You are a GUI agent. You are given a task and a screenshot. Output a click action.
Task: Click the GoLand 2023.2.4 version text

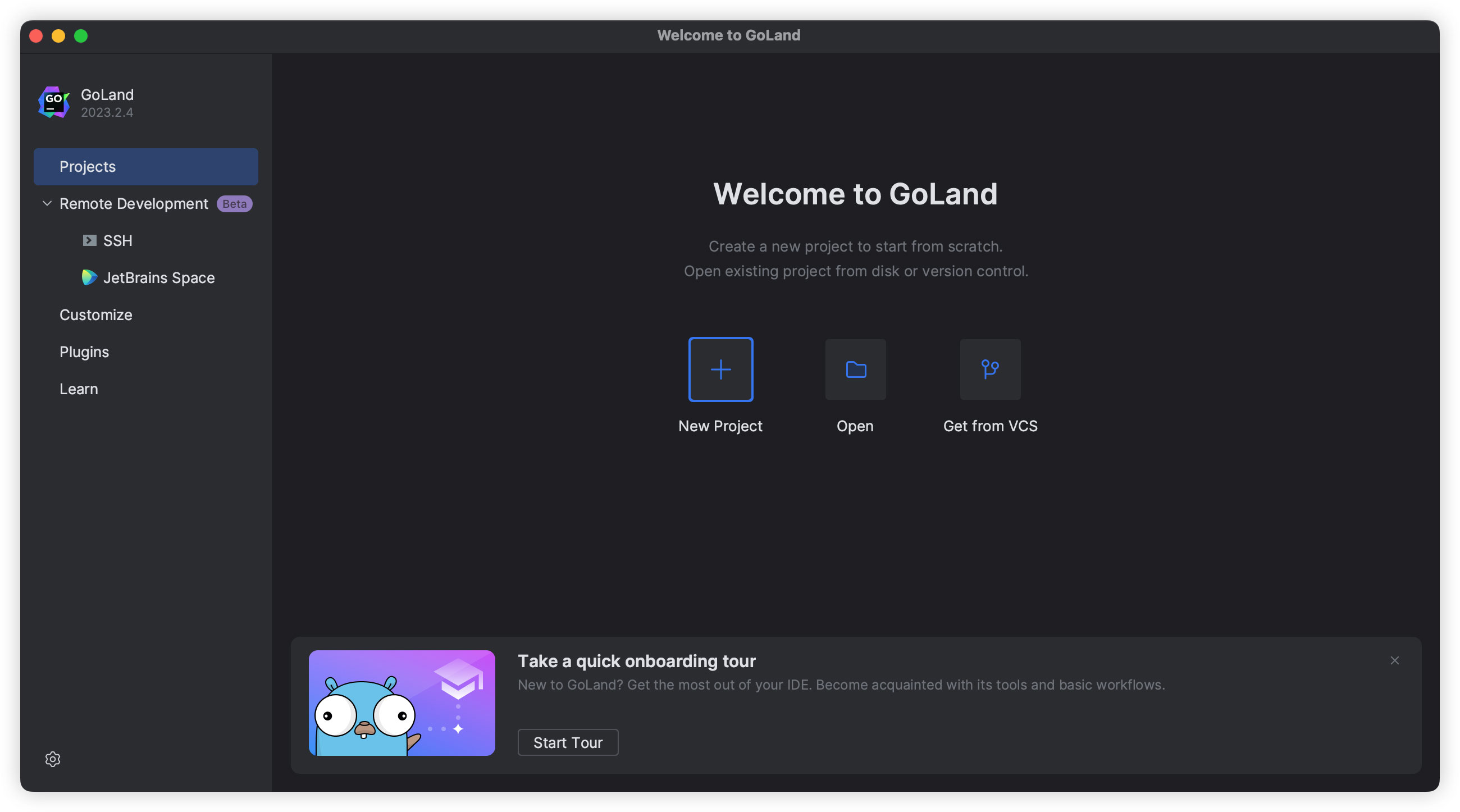tap(107, 113)
